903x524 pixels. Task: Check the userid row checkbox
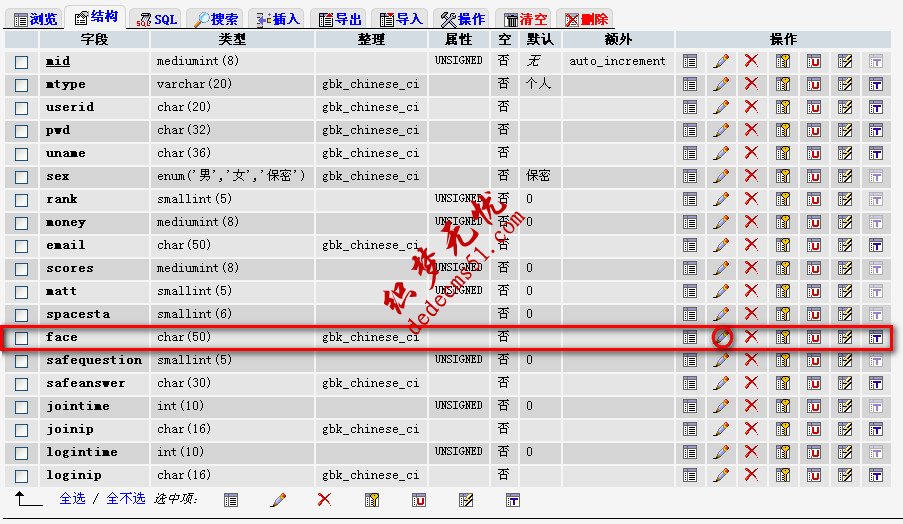[x=21, y=108]
